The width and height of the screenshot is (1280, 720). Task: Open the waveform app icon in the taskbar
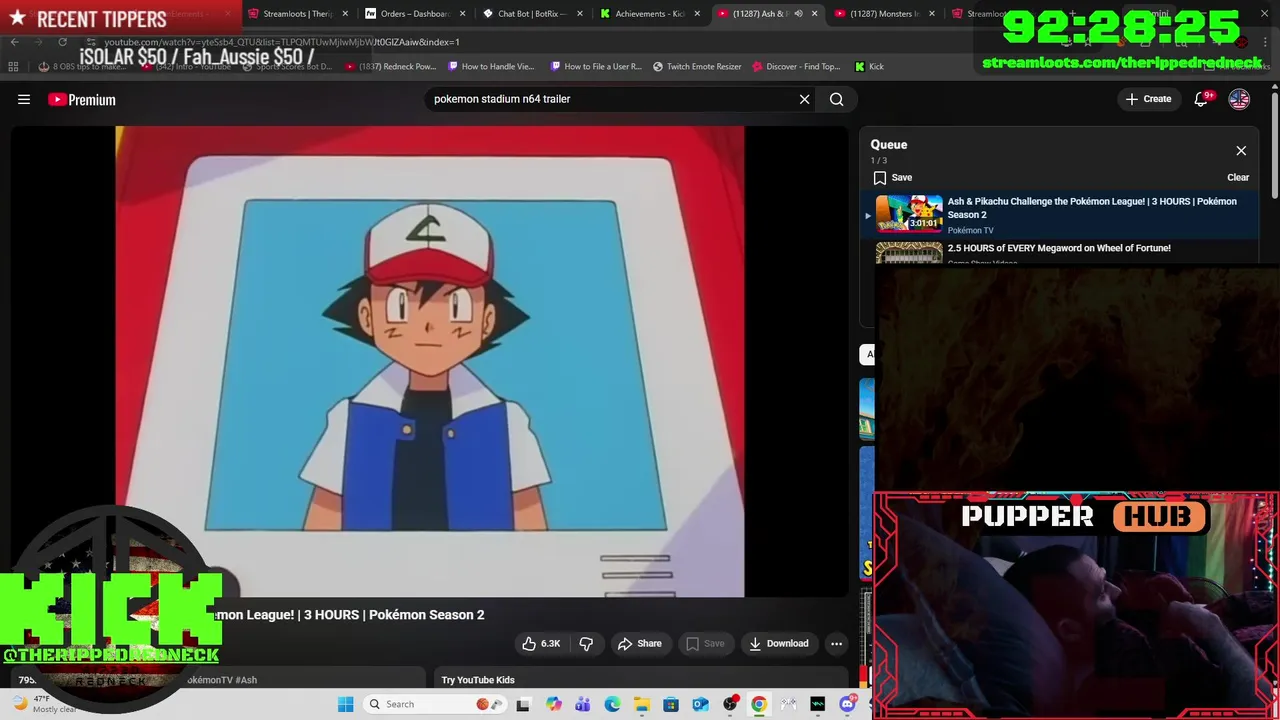click(x=818, y=704)
